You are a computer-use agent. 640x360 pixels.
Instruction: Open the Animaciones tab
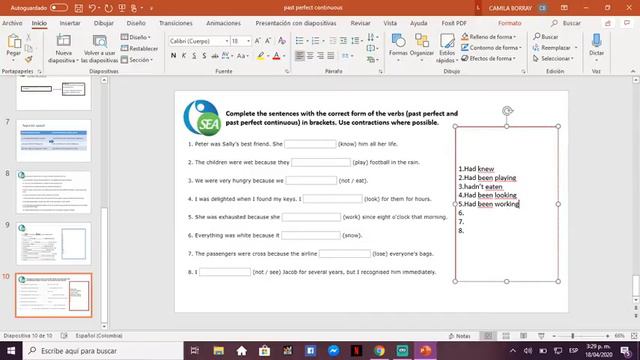[223, 23]
